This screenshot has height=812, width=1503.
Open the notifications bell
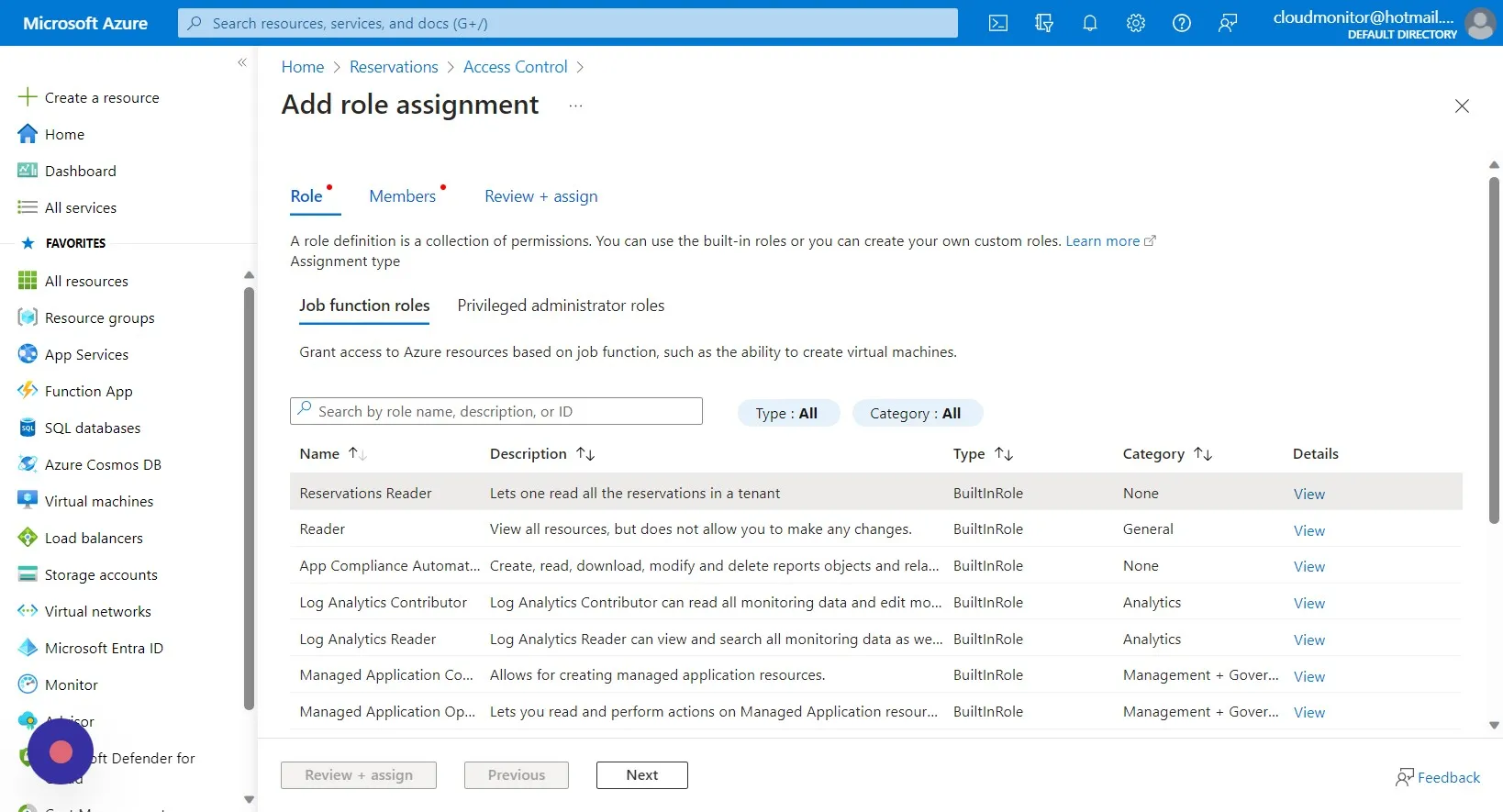click(x=1090, y=23)
